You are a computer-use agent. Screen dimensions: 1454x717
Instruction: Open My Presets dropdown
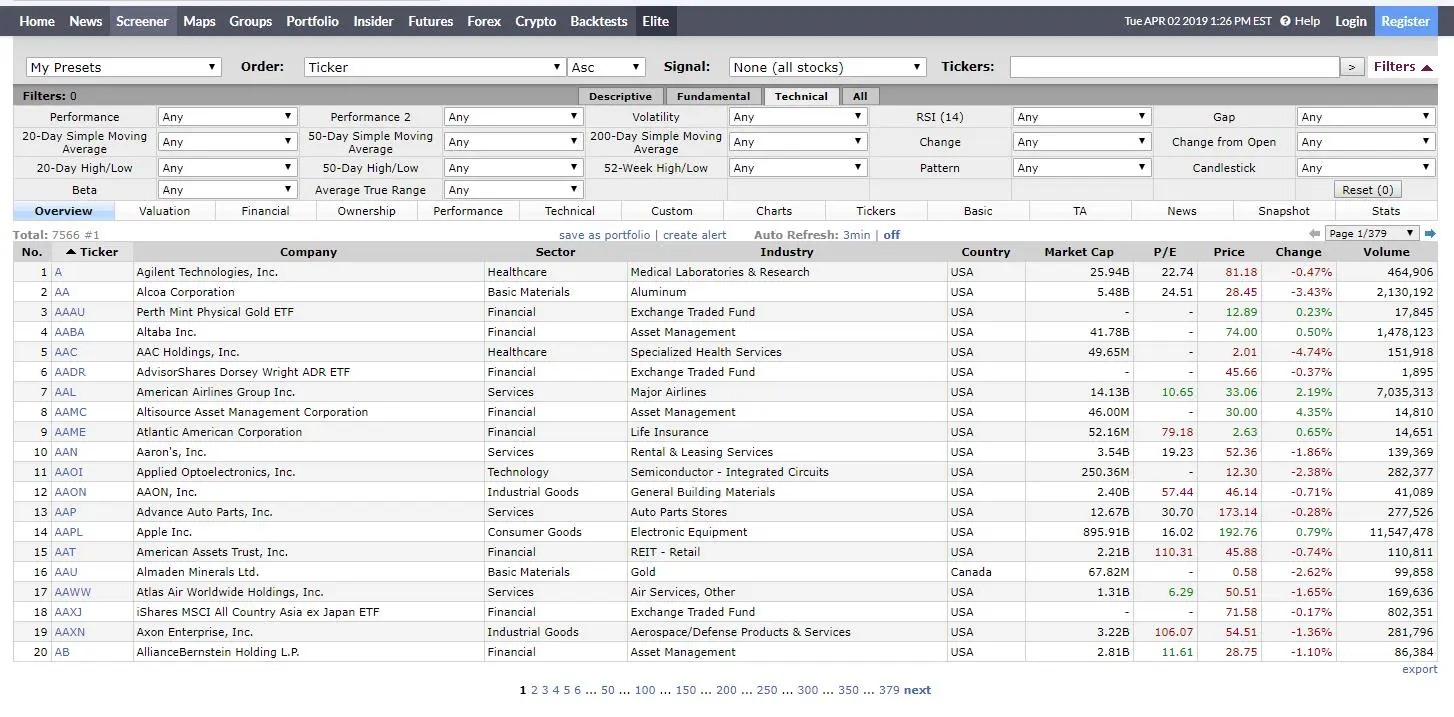click(124, 67)
